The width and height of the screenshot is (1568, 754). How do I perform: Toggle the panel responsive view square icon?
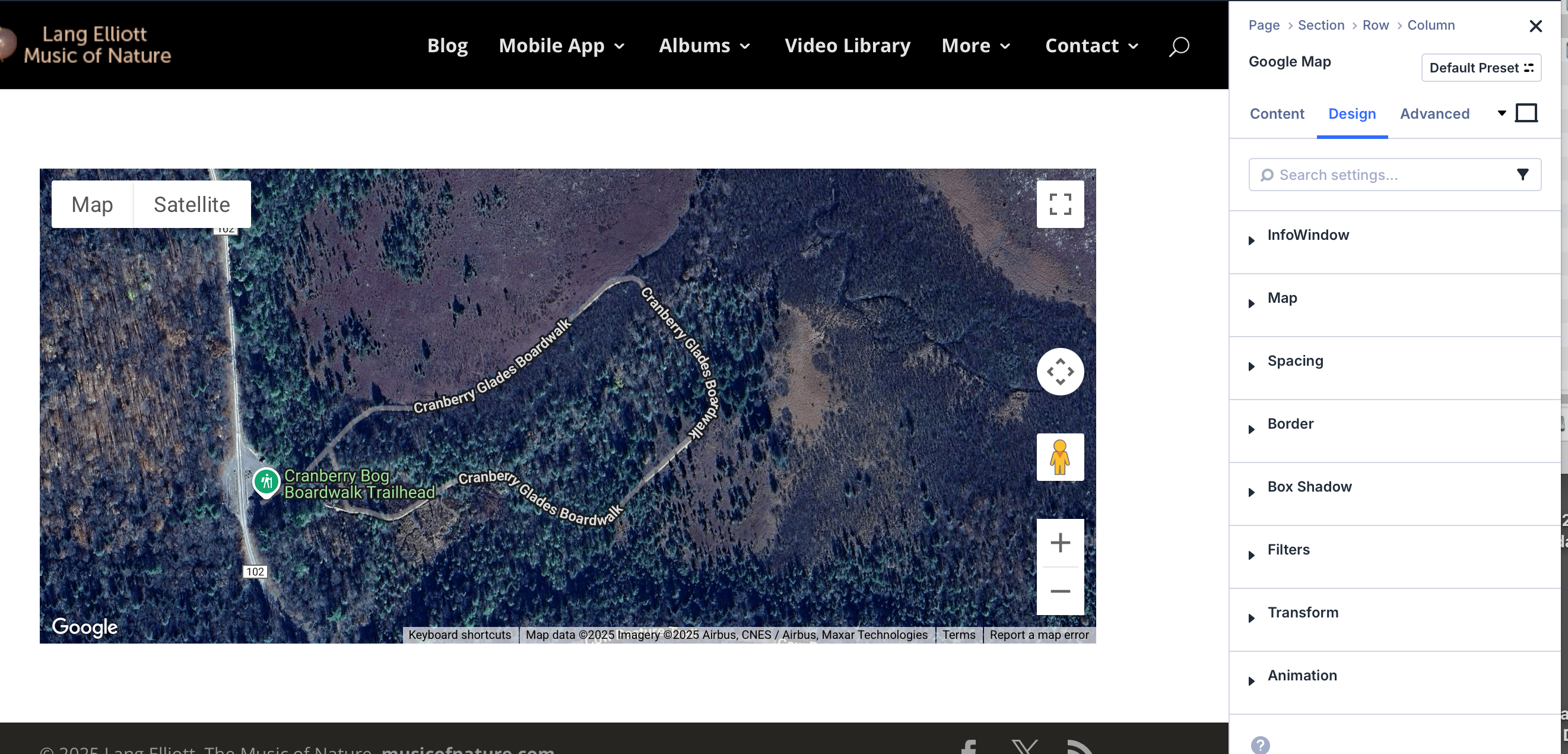click(1525, 113)
